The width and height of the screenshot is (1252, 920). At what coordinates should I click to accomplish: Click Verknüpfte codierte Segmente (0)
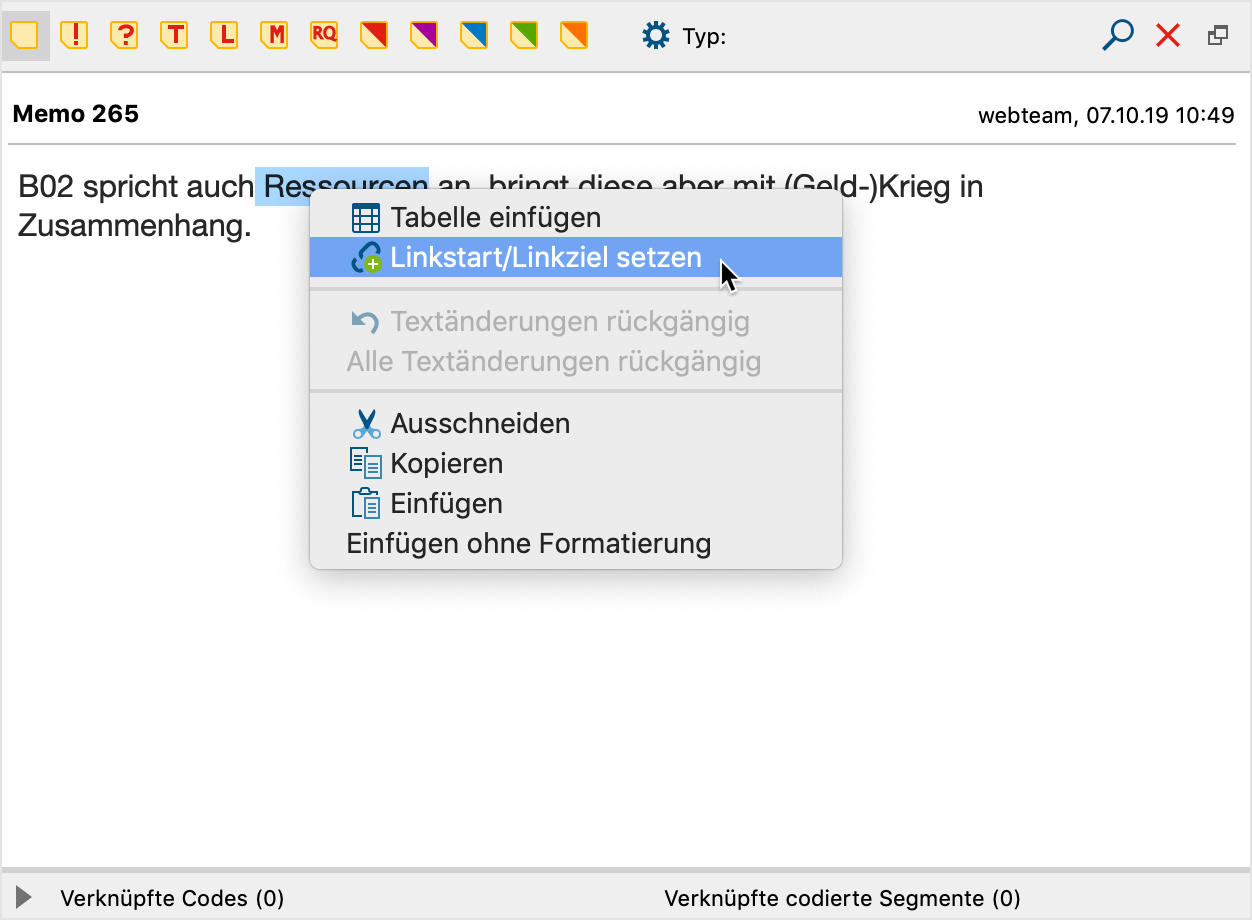click(x=842, y=898)
